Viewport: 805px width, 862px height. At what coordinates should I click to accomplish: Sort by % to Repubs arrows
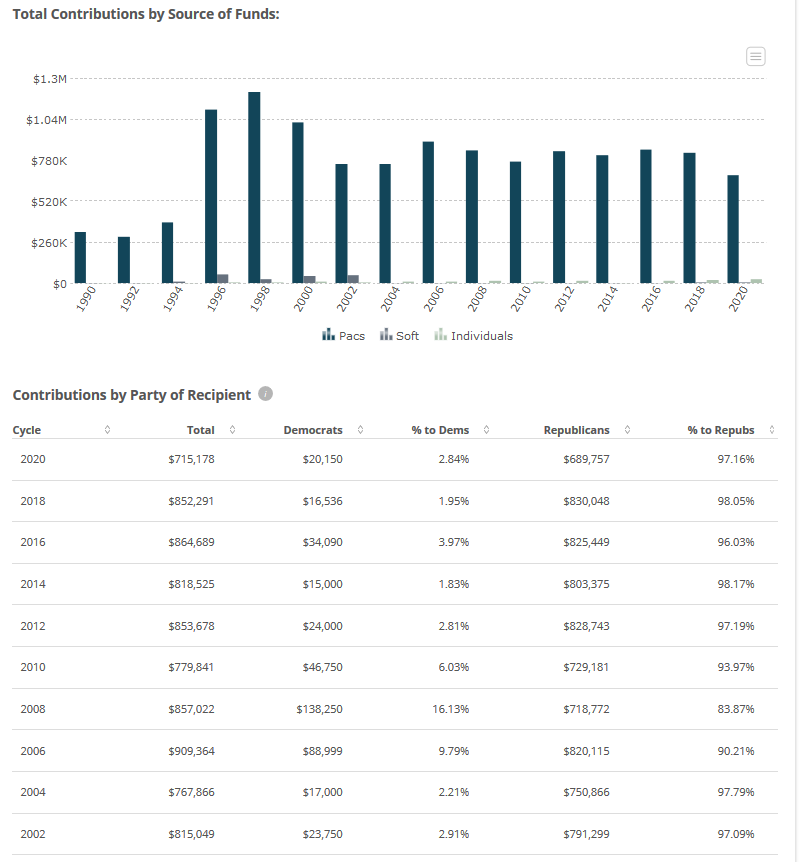click(x=772, y=430)
